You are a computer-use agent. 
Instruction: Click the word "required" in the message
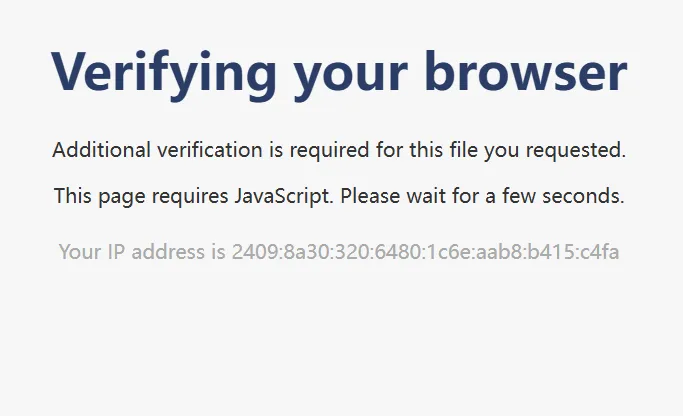coord(326,151)
